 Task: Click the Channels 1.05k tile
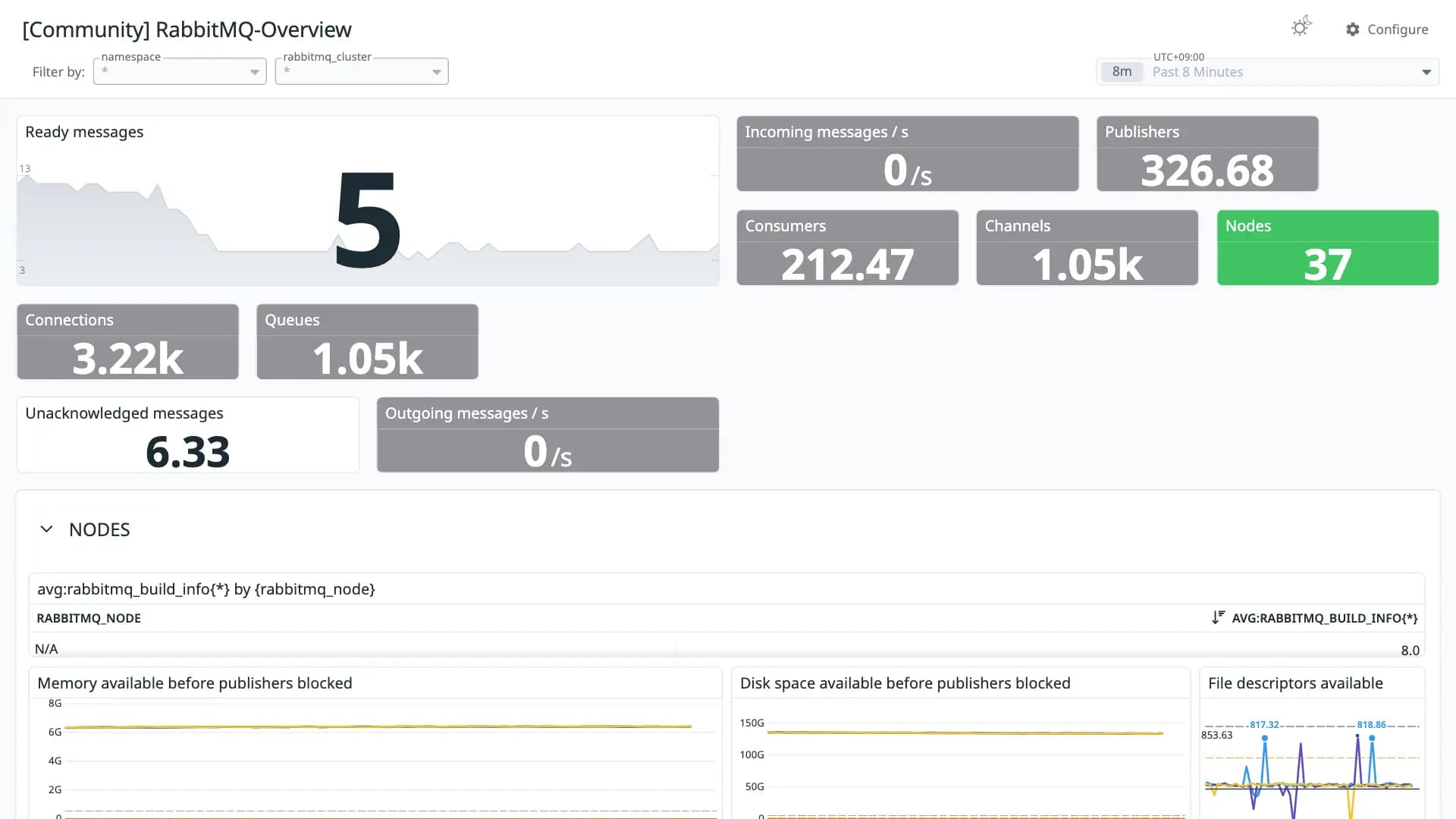(1087, 248)
